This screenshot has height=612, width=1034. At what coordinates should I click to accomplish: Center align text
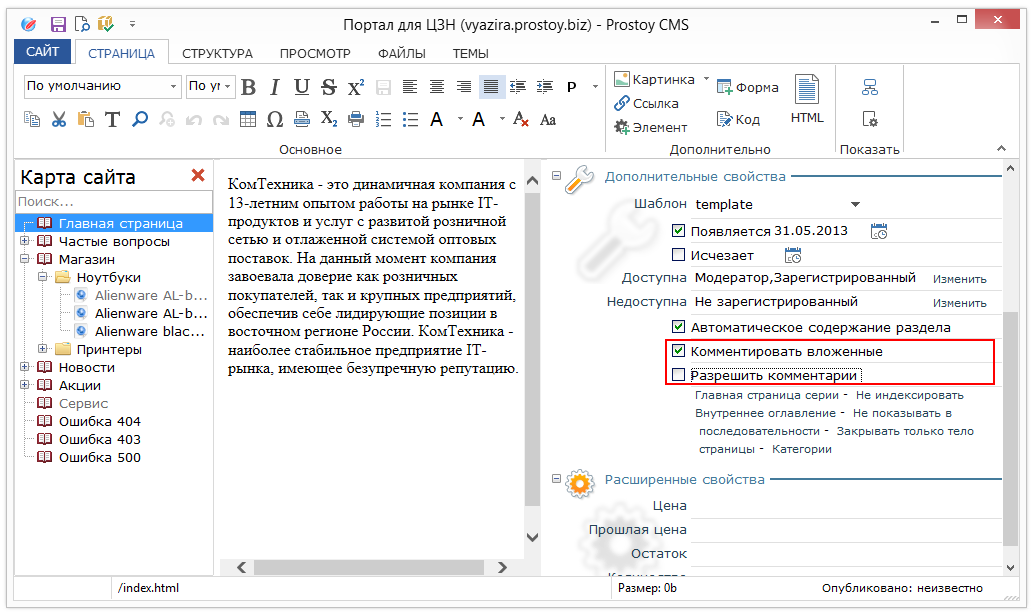[437, 87]
